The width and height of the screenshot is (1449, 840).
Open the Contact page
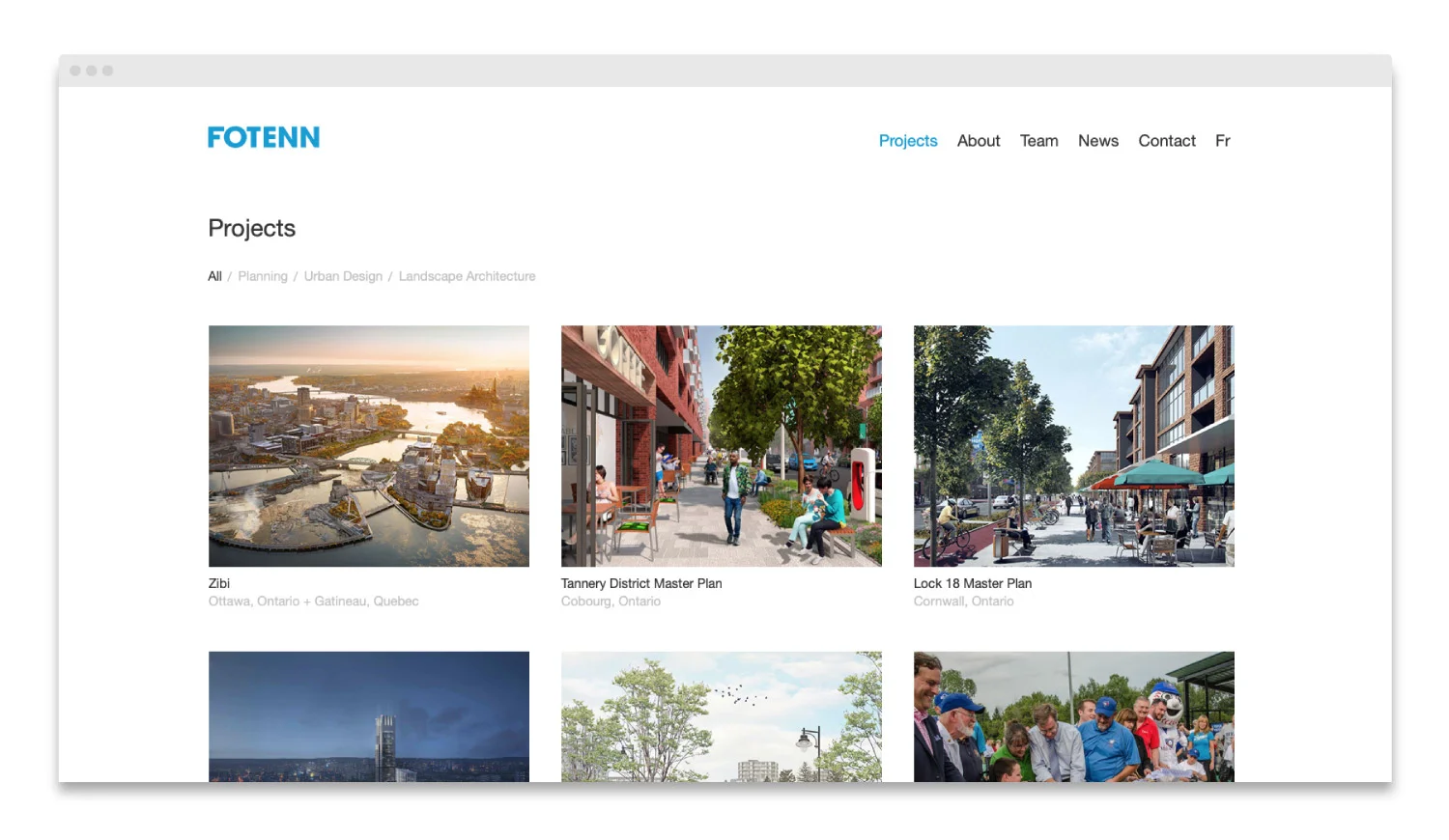pyautogui.click(x=1167, y=141)
